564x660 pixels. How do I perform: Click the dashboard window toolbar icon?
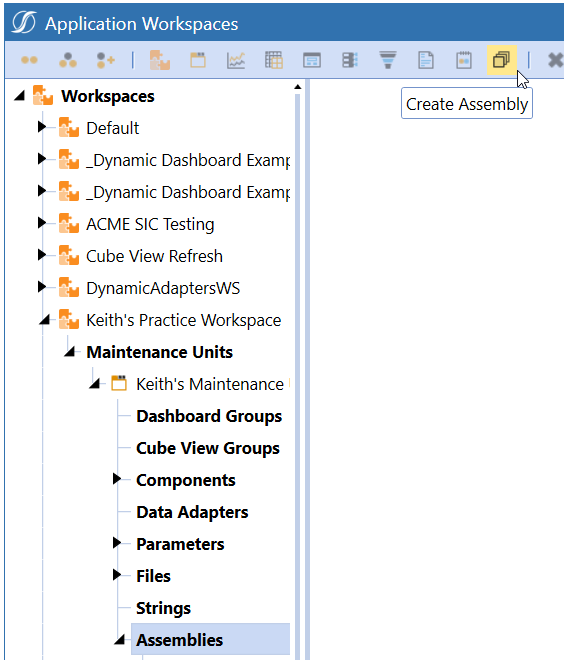[312, 60]
